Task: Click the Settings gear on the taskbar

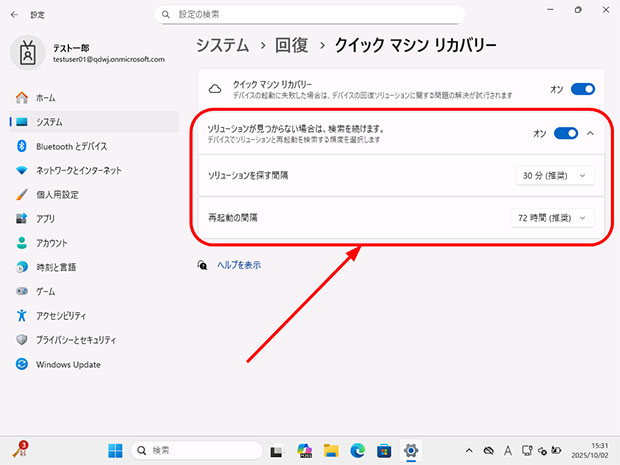Action: (411, 450)
